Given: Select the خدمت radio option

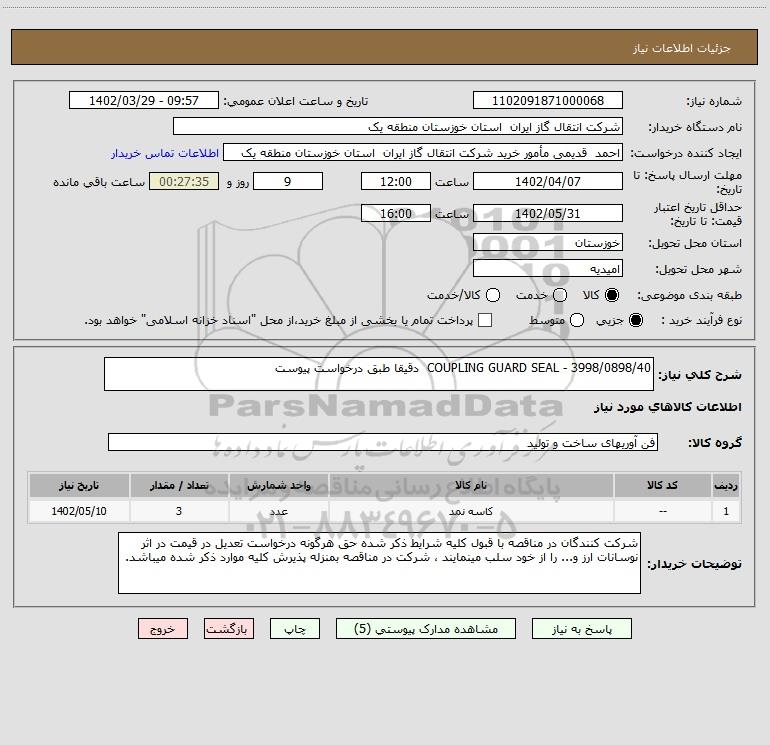Looking at the screenshot, I should point(560,296).
